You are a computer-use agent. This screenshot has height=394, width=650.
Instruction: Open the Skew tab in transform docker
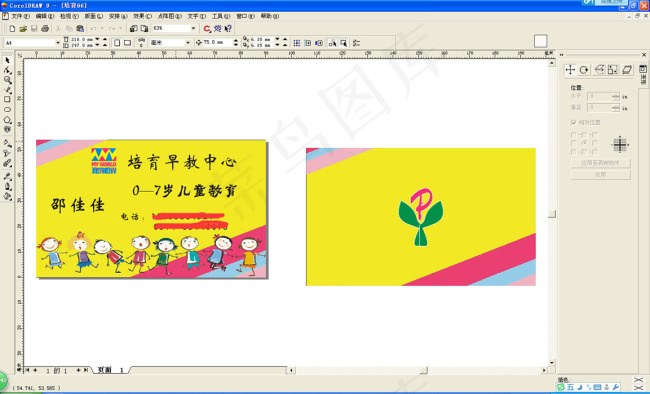click(627, 70)
